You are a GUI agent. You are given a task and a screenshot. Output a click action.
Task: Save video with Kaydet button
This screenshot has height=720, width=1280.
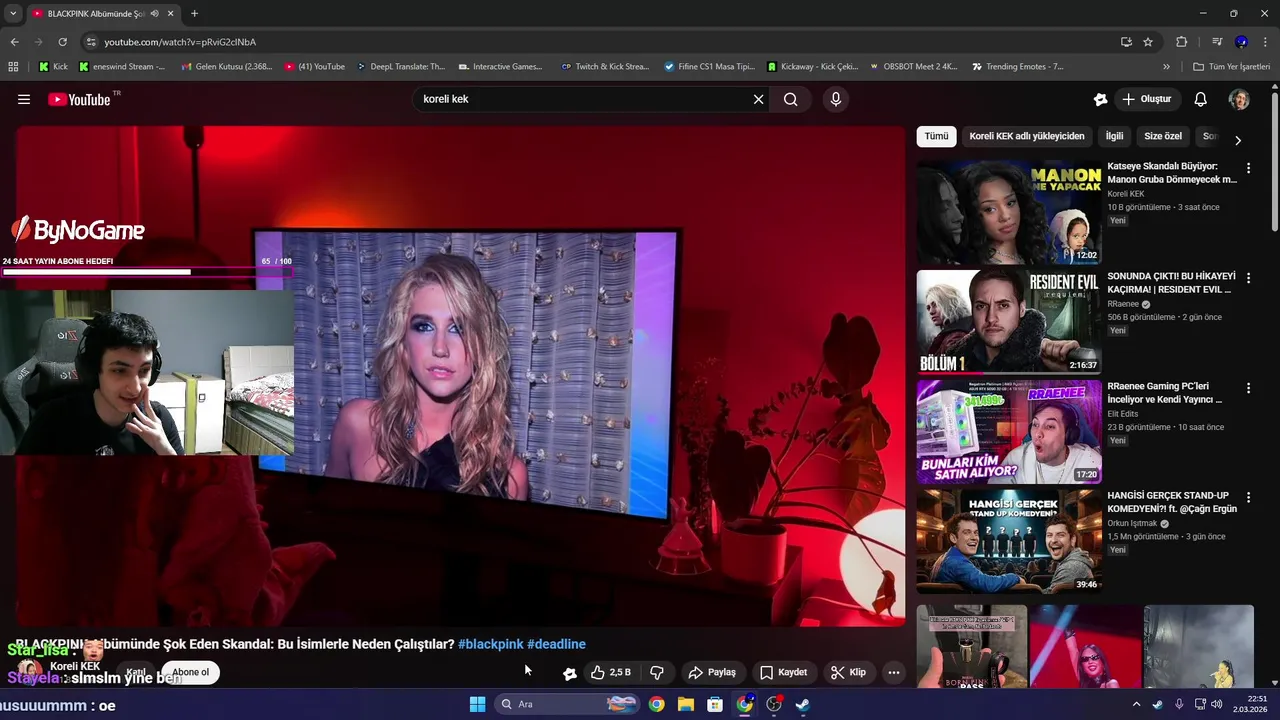783,672
